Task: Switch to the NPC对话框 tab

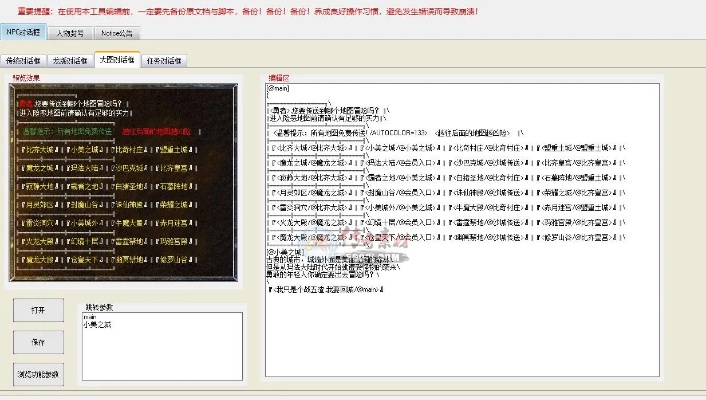Action: (23, 32)
